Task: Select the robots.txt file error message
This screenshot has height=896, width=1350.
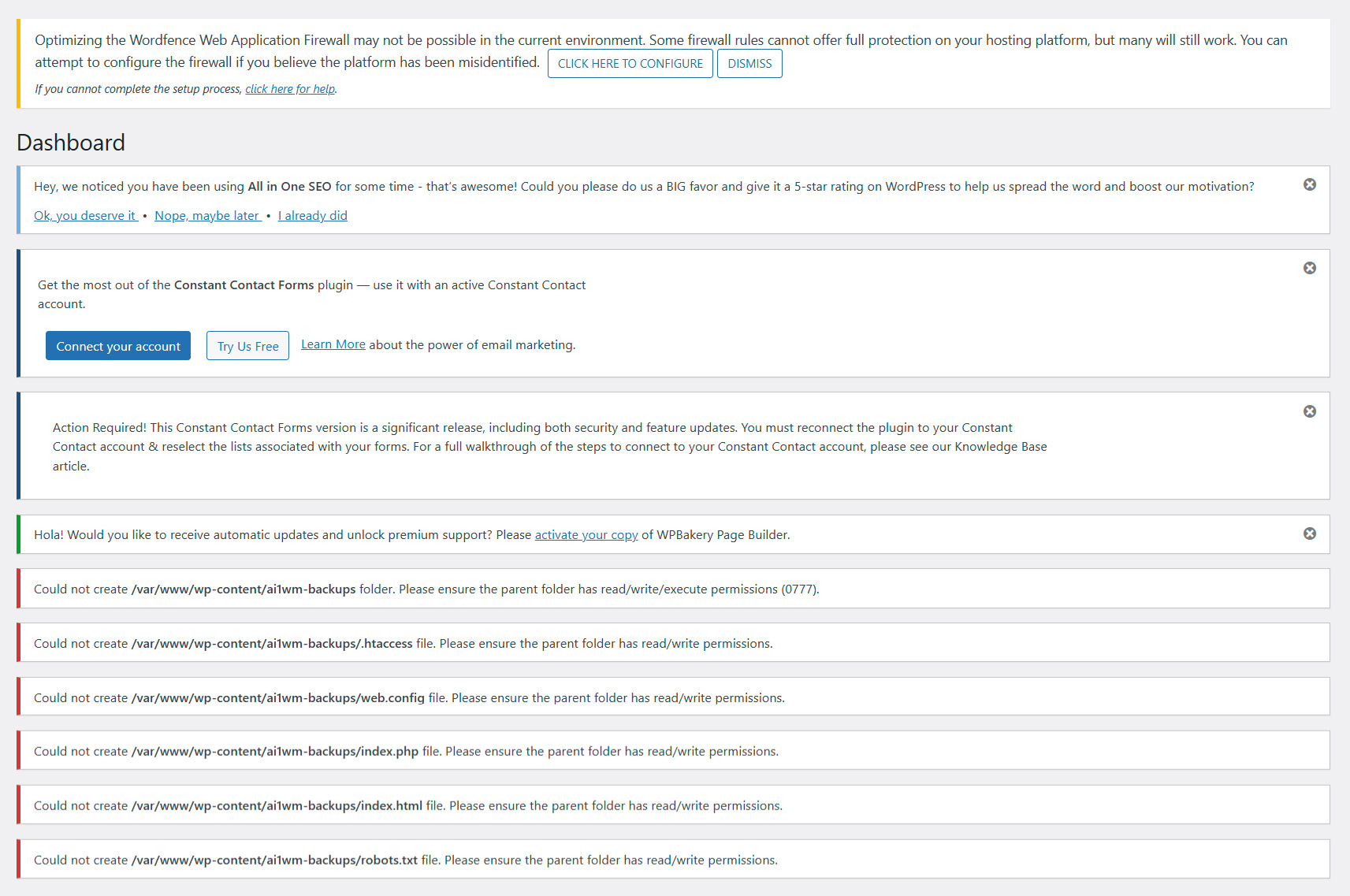Action: click(406, 861)
